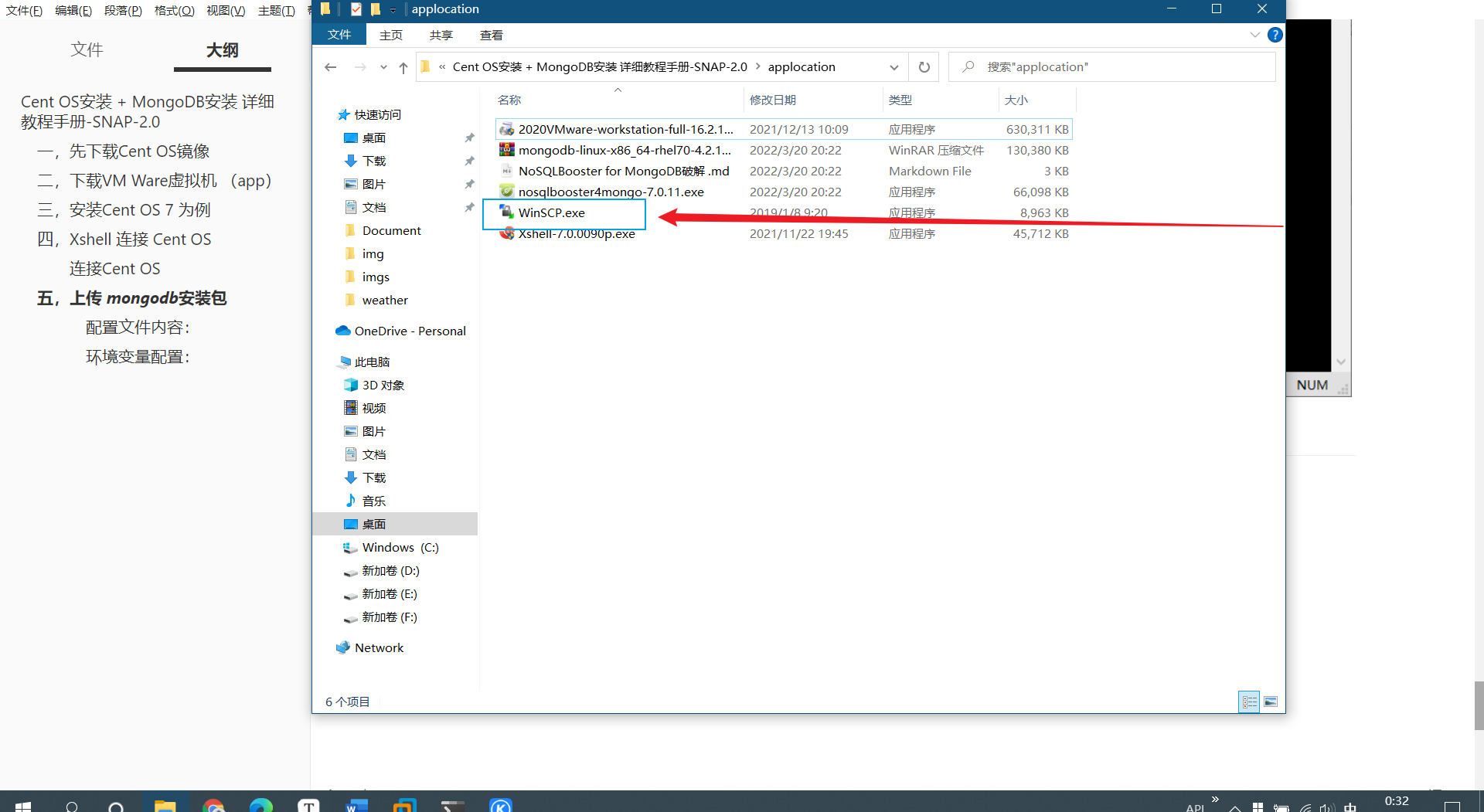Open Typora 段落(P) menu
This screenshot has width=1484, height=812.
tap(123, 10)
